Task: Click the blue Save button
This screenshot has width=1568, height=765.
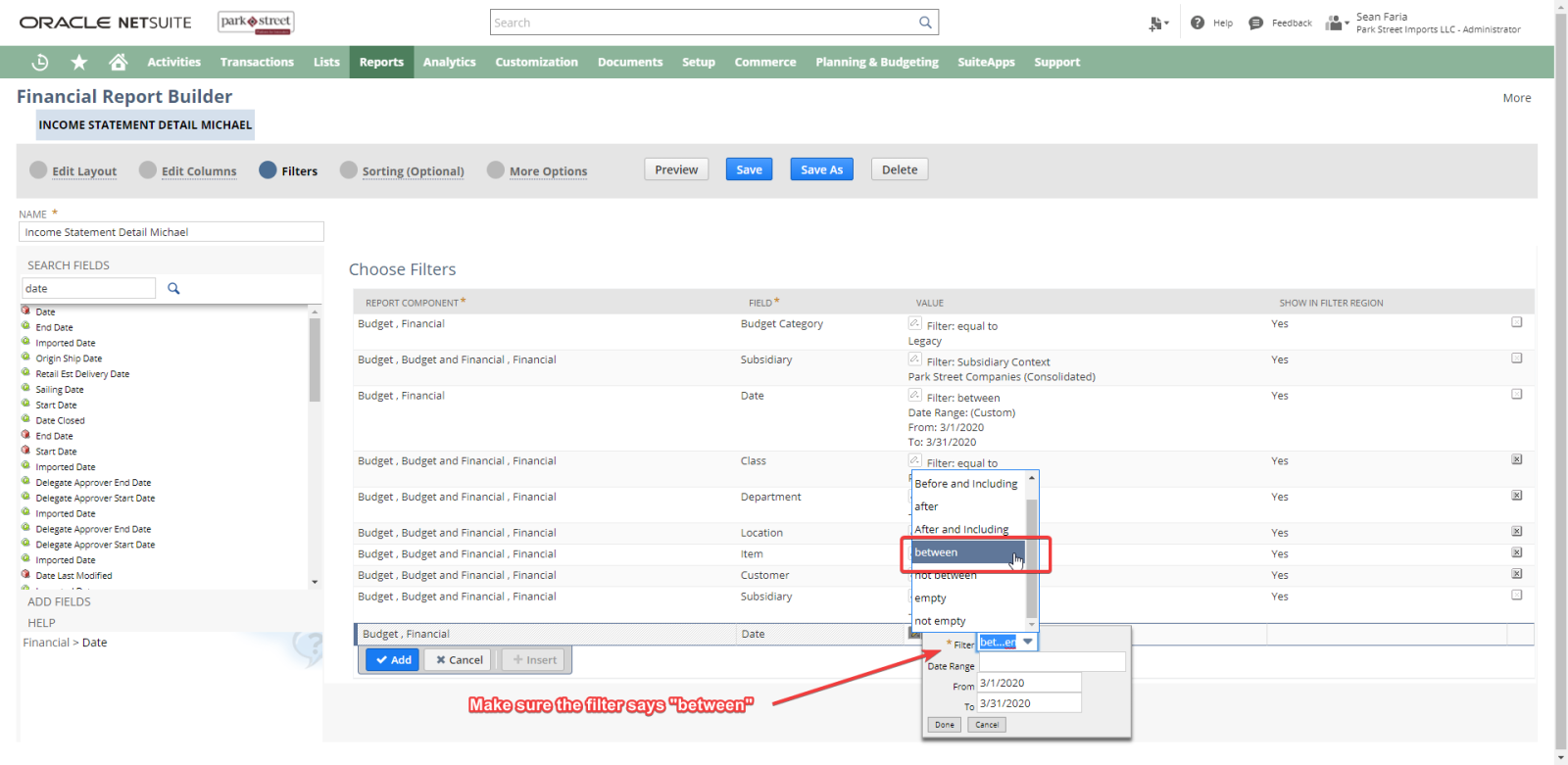Action: (x=750, y=169)
